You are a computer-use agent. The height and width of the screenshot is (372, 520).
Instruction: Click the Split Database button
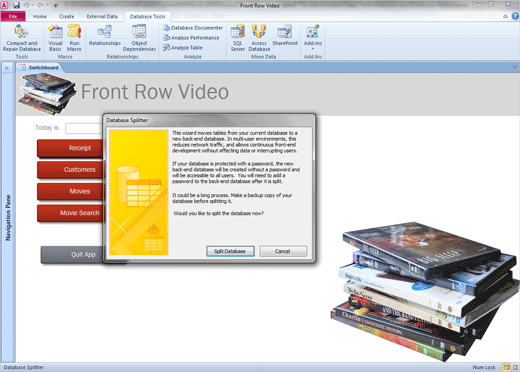[230, 251]
